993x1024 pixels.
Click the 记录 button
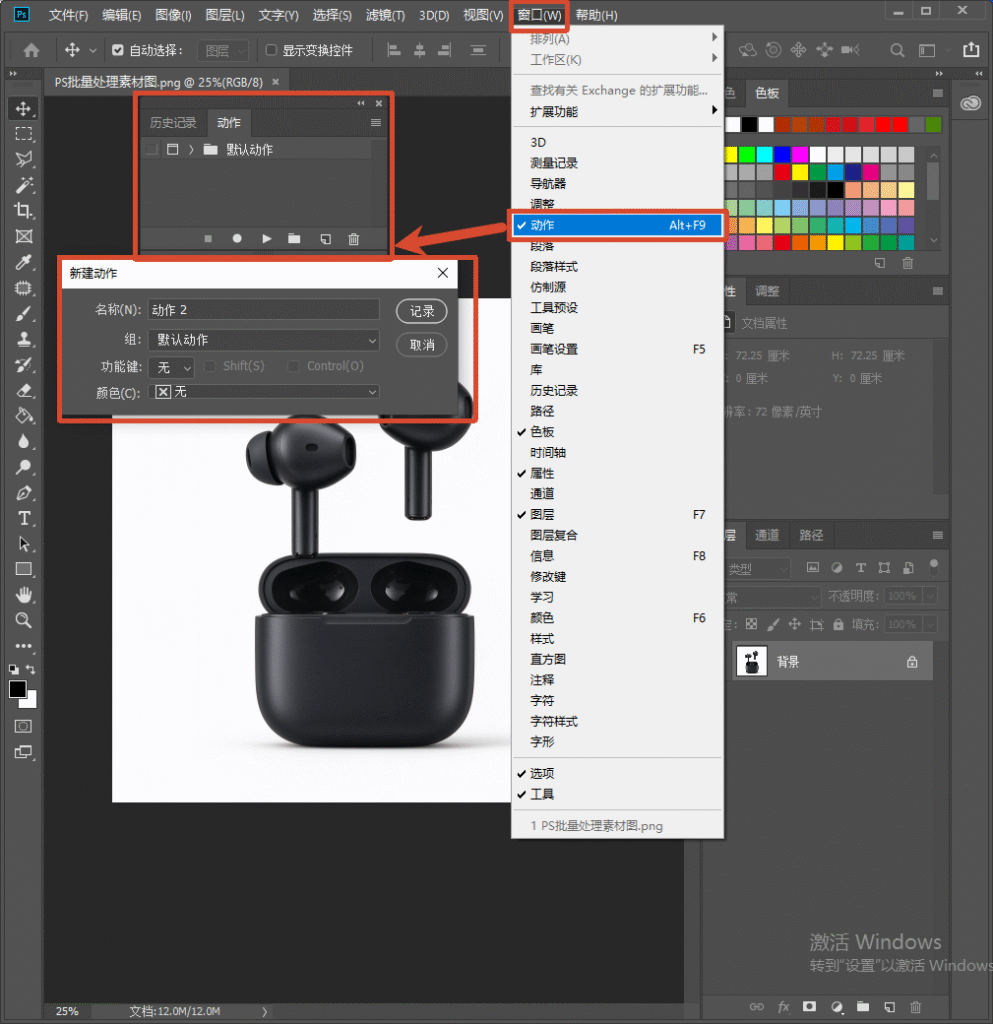click(422, 312)
